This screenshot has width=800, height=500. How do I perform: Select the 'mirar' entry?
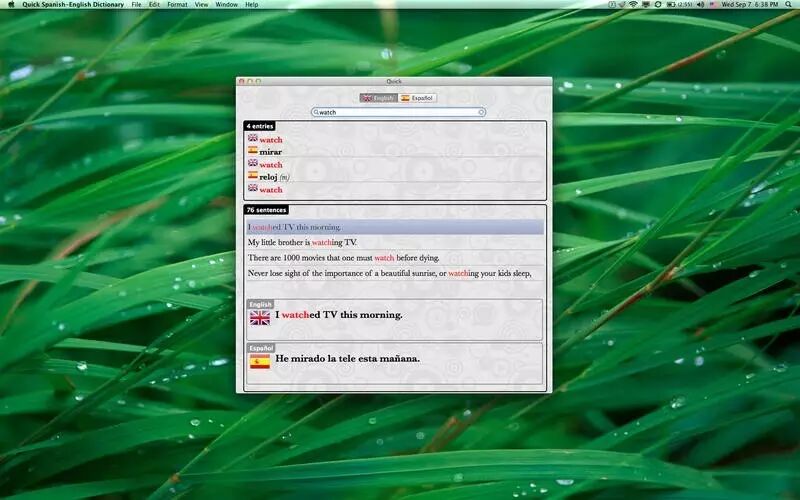tap(270, 152)
